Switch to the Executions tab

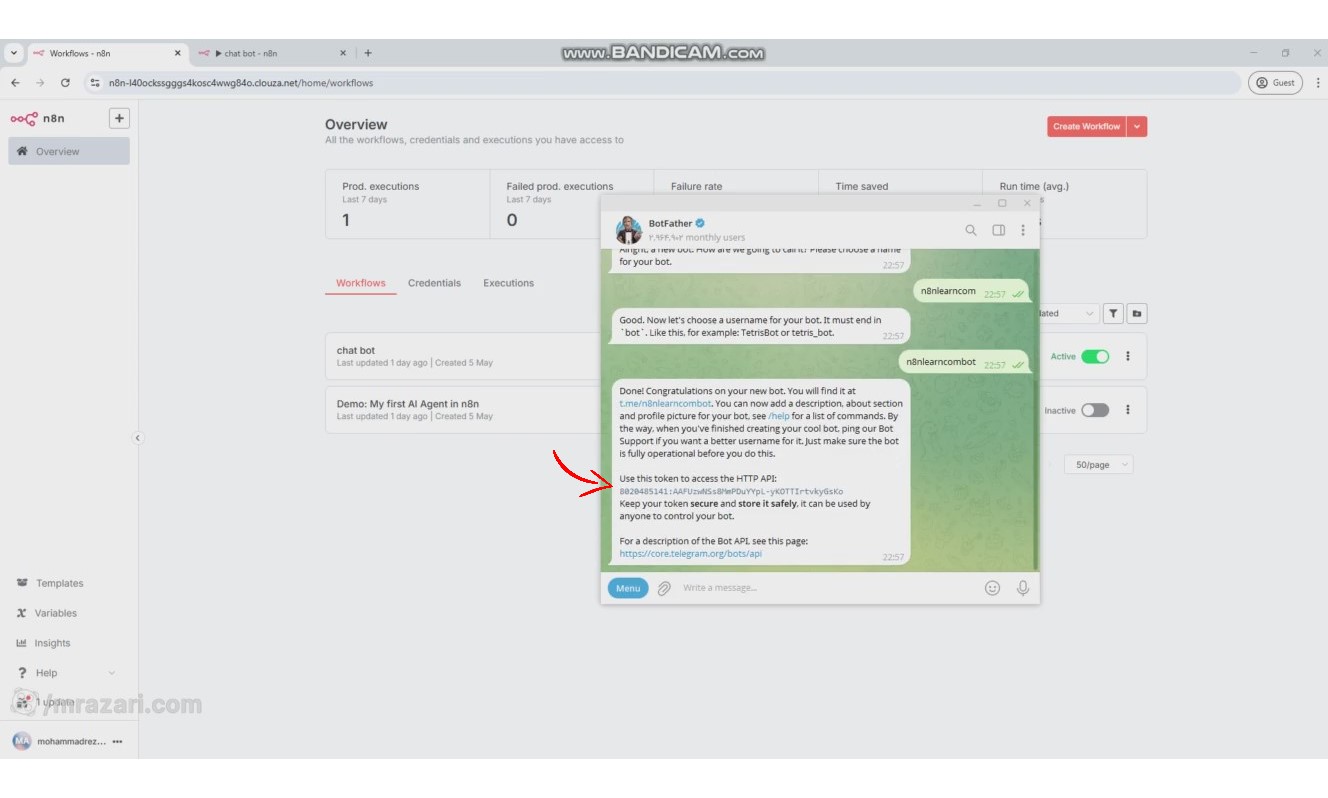click(x=508, y=283)
